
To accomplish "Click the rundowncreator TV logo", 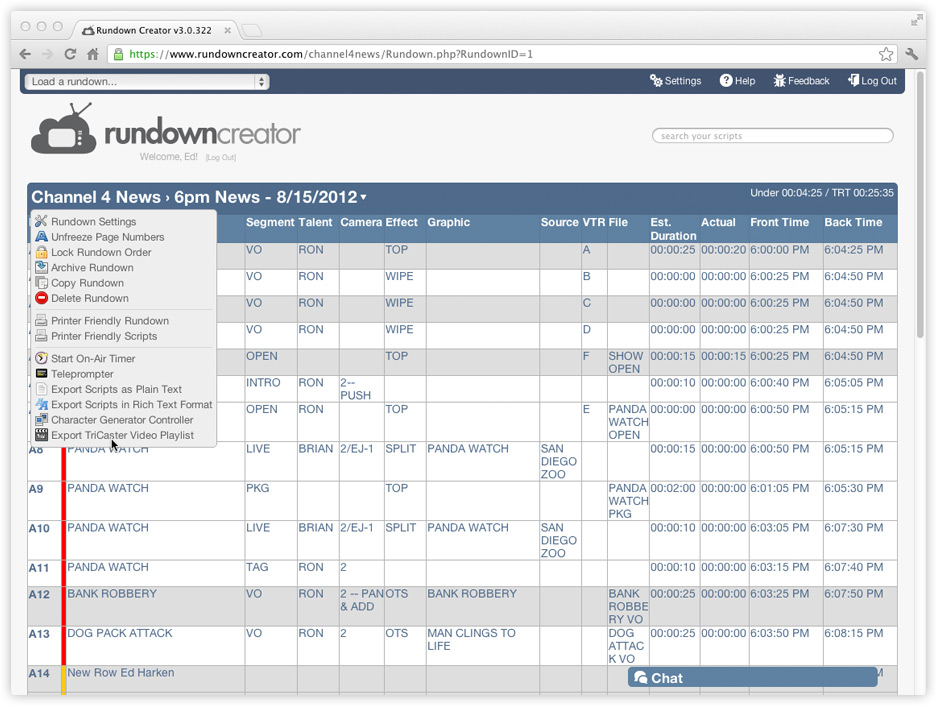I will pos(63,129).
